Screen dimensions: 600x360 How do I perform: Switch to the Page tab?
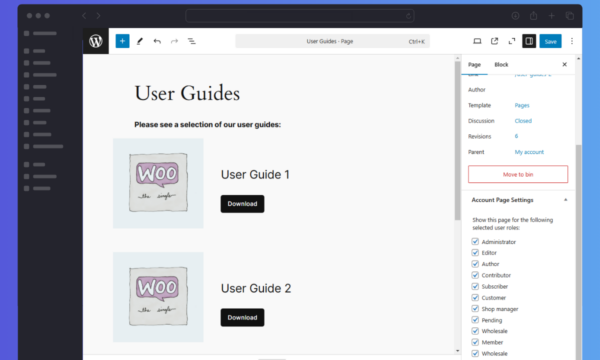[x=474, y=65]
